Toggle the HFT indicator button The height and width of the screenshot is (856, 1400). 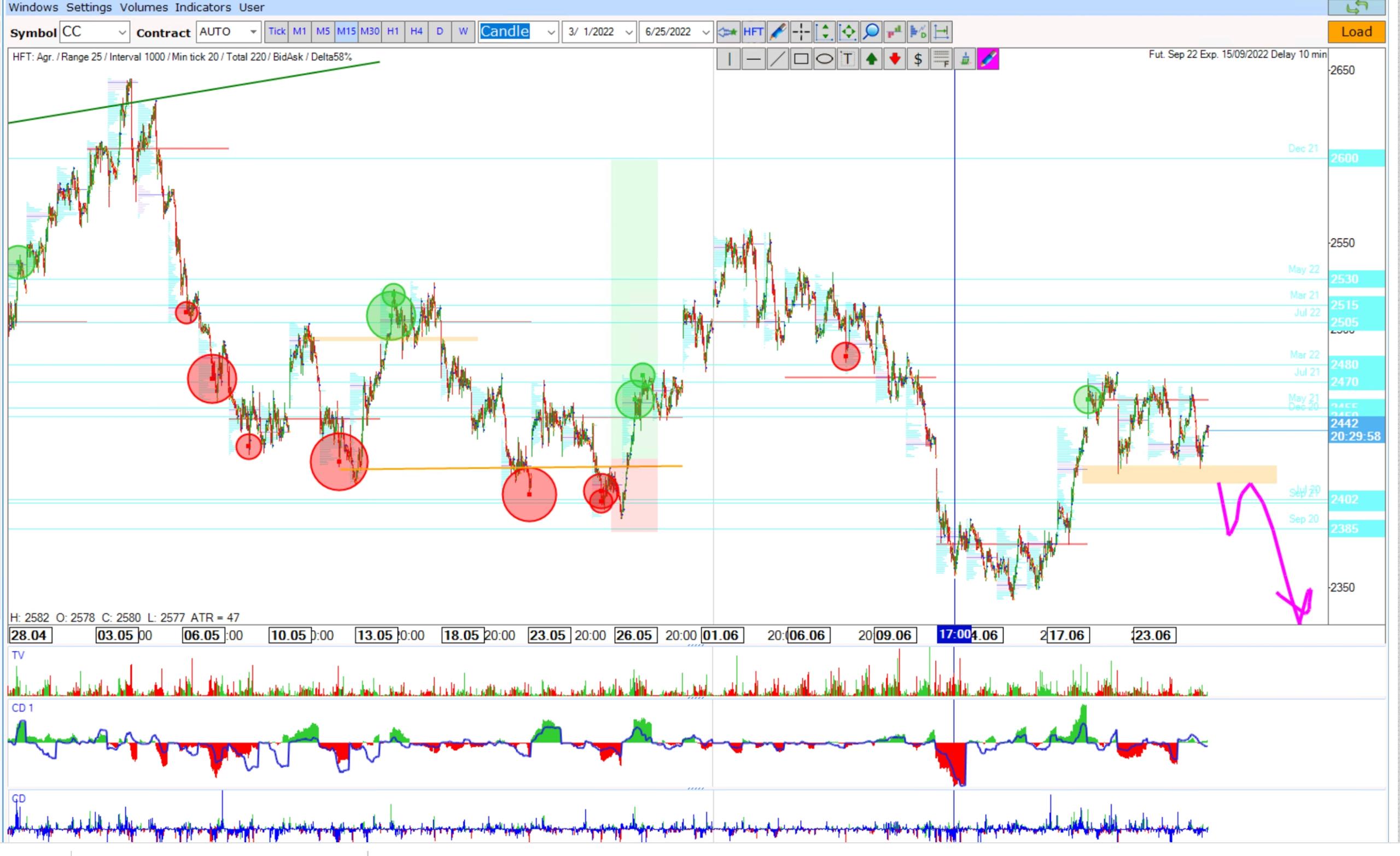coord(753,32)
